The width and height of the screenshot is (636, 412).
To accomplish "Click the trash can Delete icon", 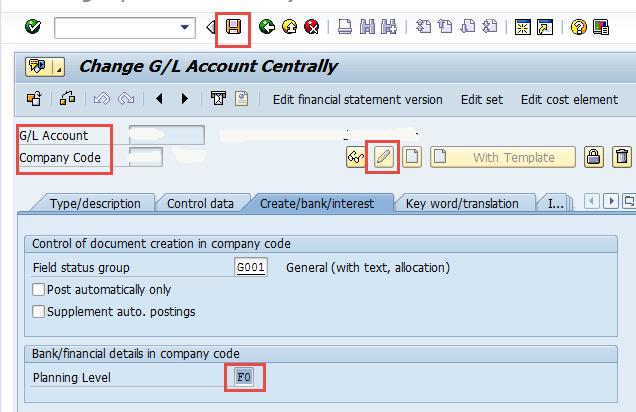I will point(622,157).
